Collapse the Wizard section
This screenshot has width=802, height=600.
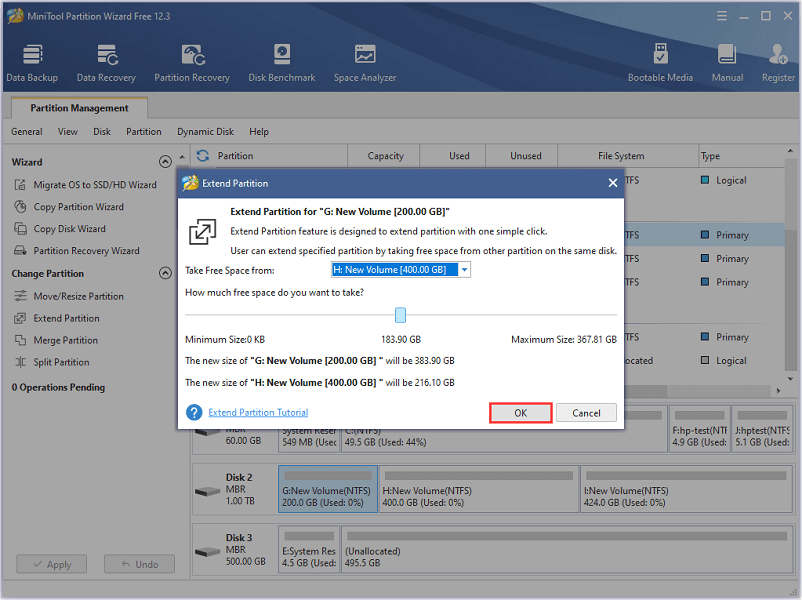point(165,162)
